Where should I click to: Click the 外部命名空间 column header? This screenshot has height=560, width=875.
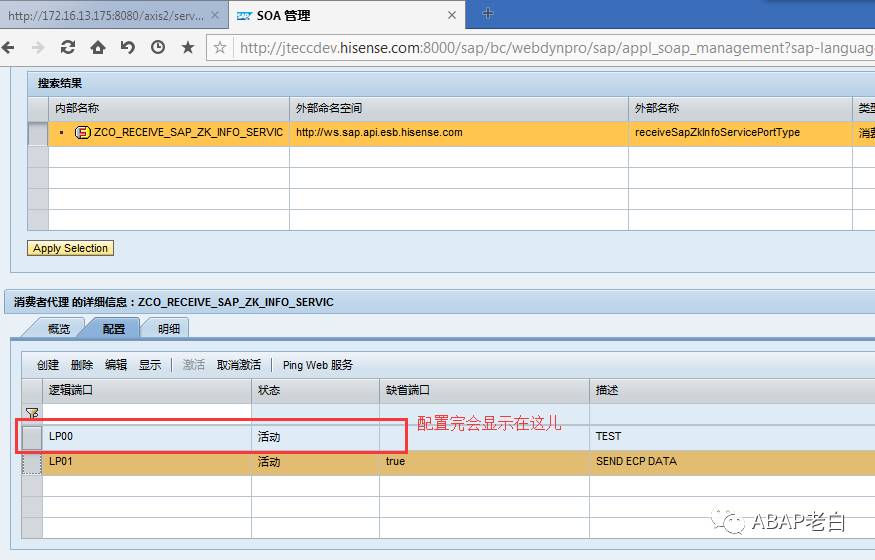tap(459, 108)
